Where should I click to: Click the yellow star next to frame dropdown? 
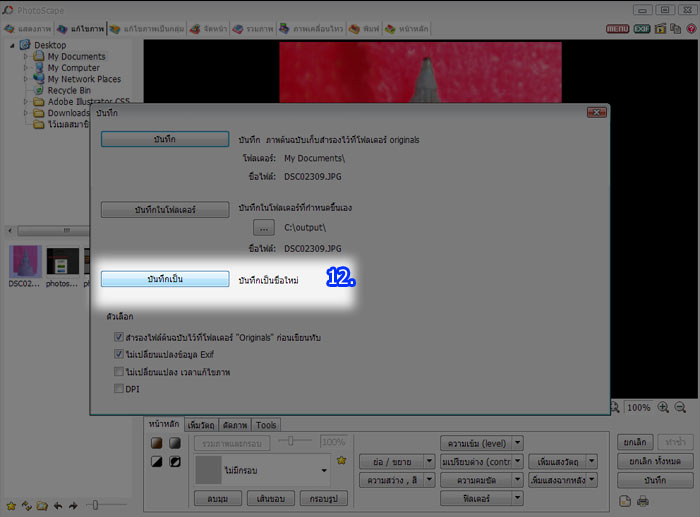click(341, 460)
